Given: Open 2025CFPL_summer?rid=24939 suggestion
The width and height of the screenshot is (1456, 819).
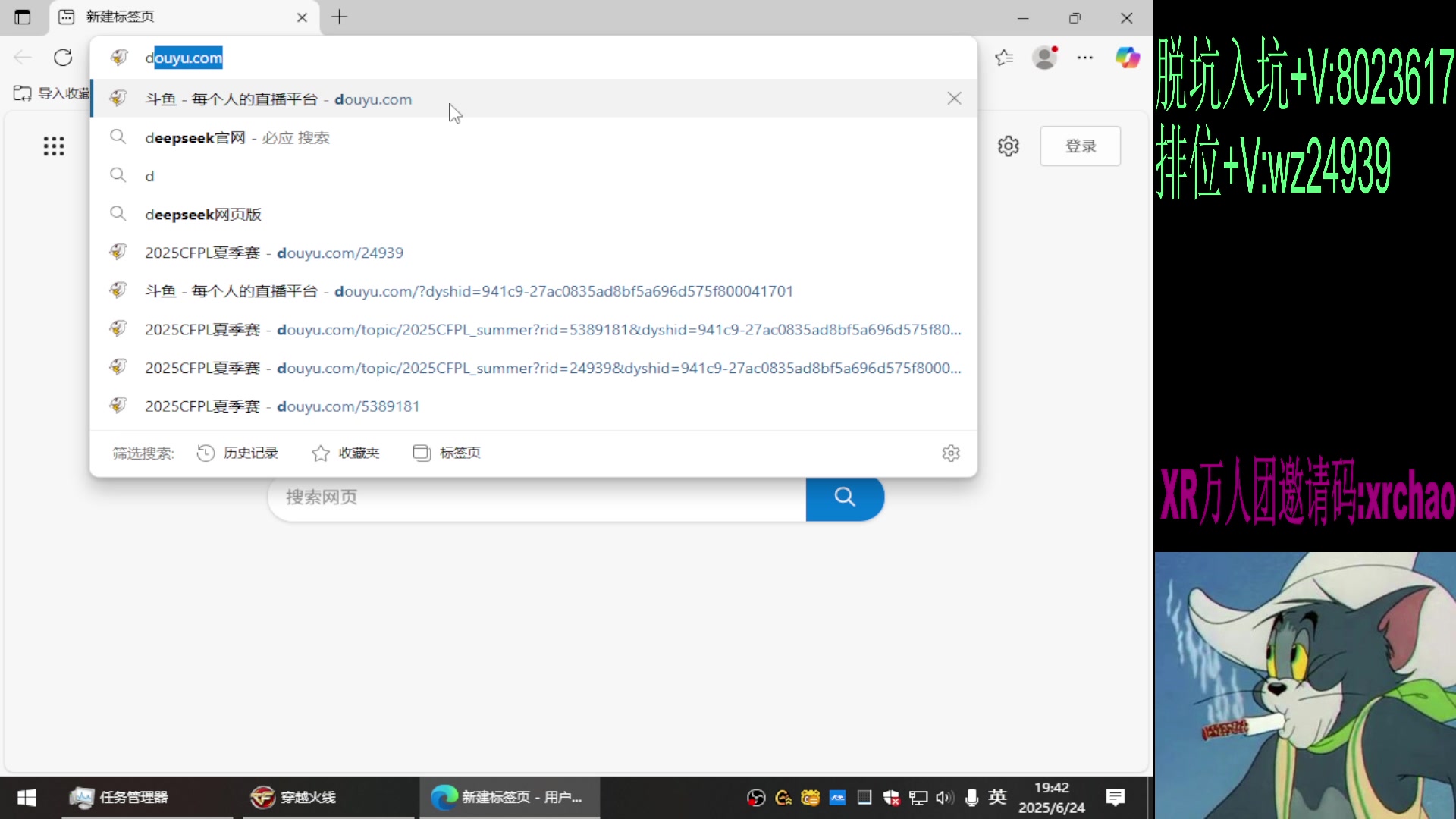Looking at the screenshot, I should click(x=533, y=368).
